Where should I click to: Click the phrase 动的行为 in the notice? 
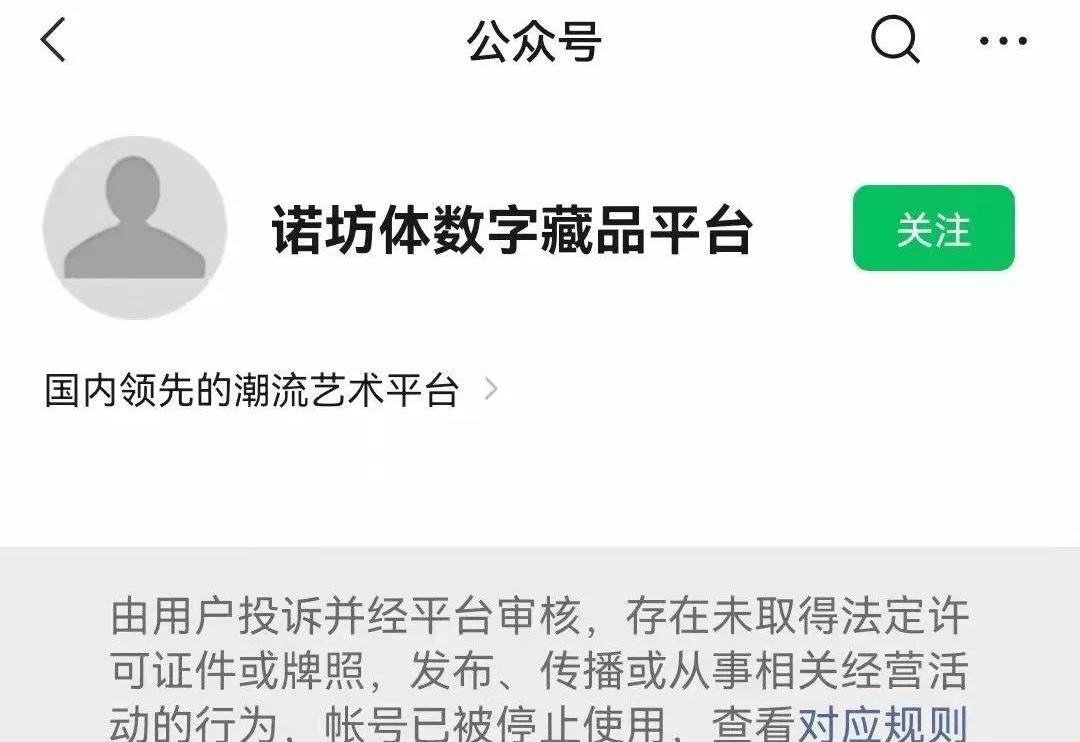pos(194,723)
